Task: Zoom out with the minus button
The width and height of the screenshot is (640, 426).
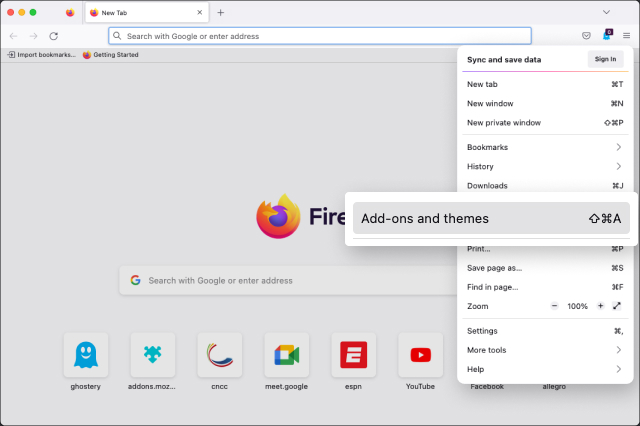Action: click(555, 306)
